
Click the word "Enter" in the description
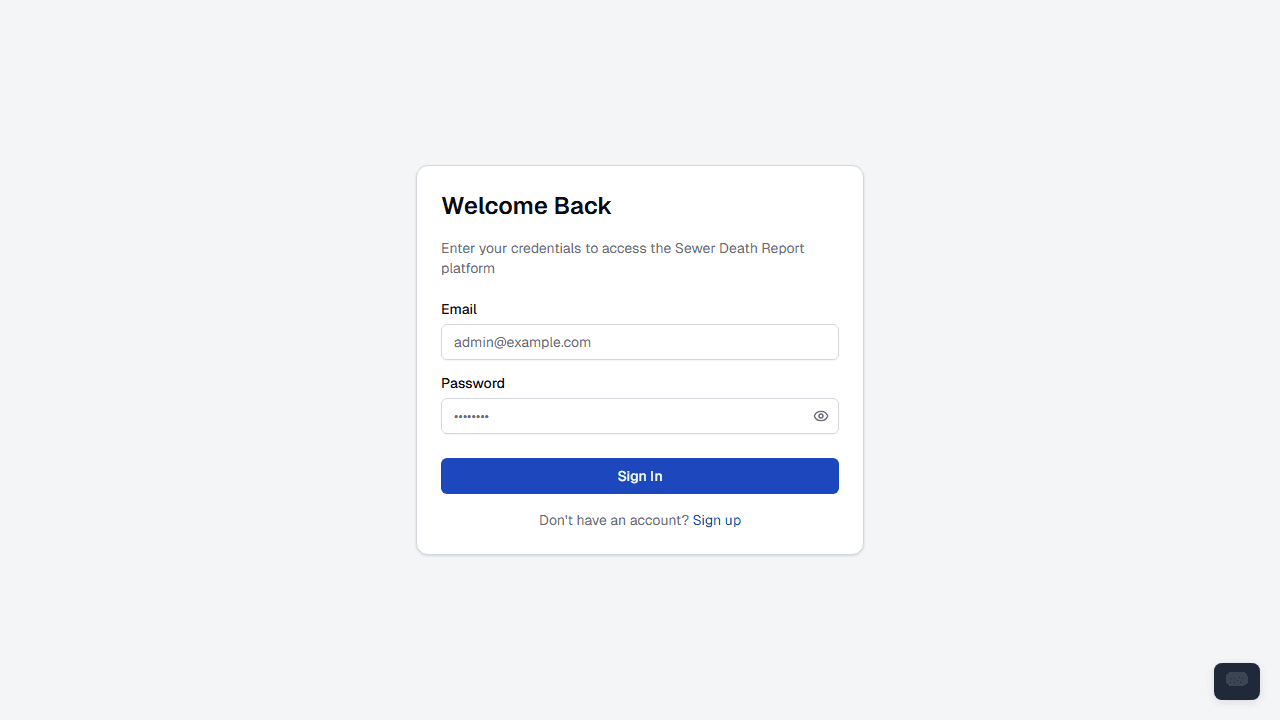(458, 248)
